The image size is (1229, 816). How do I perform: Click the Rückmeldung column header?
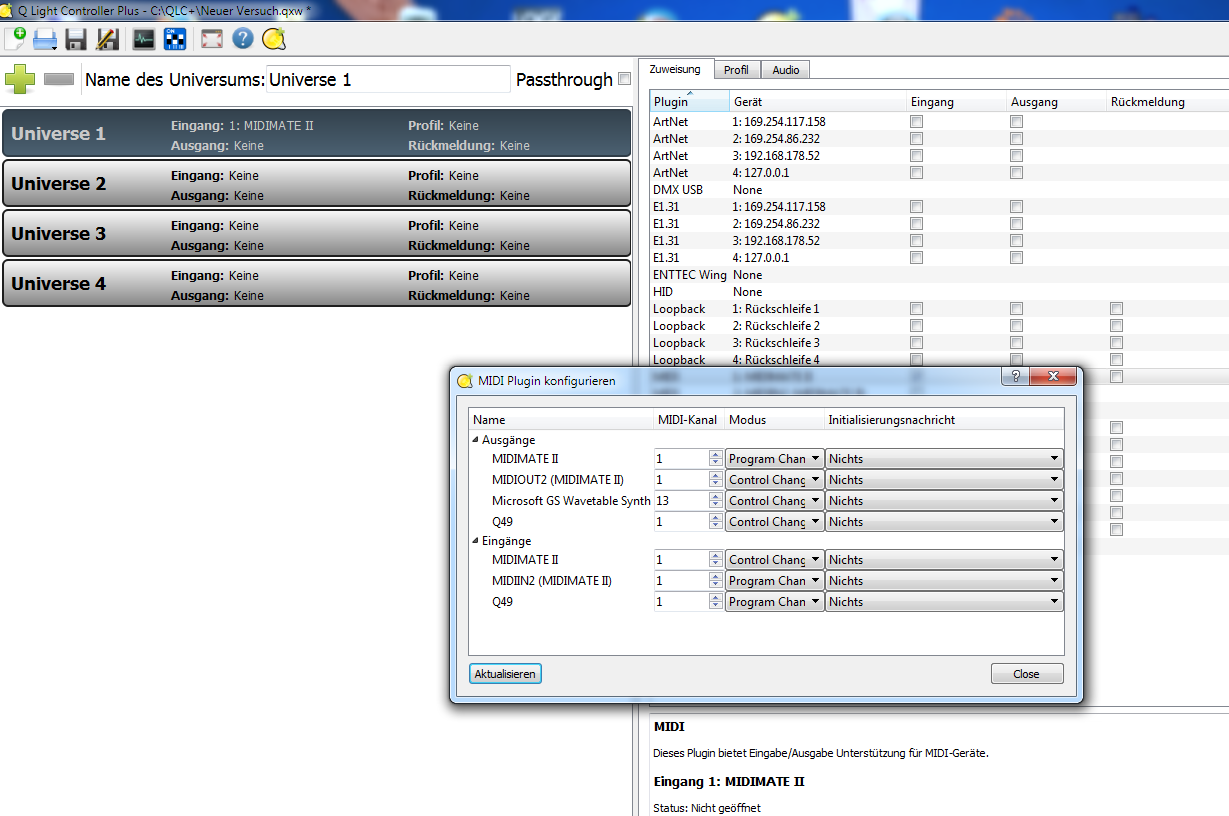(x=1167, y=102)
